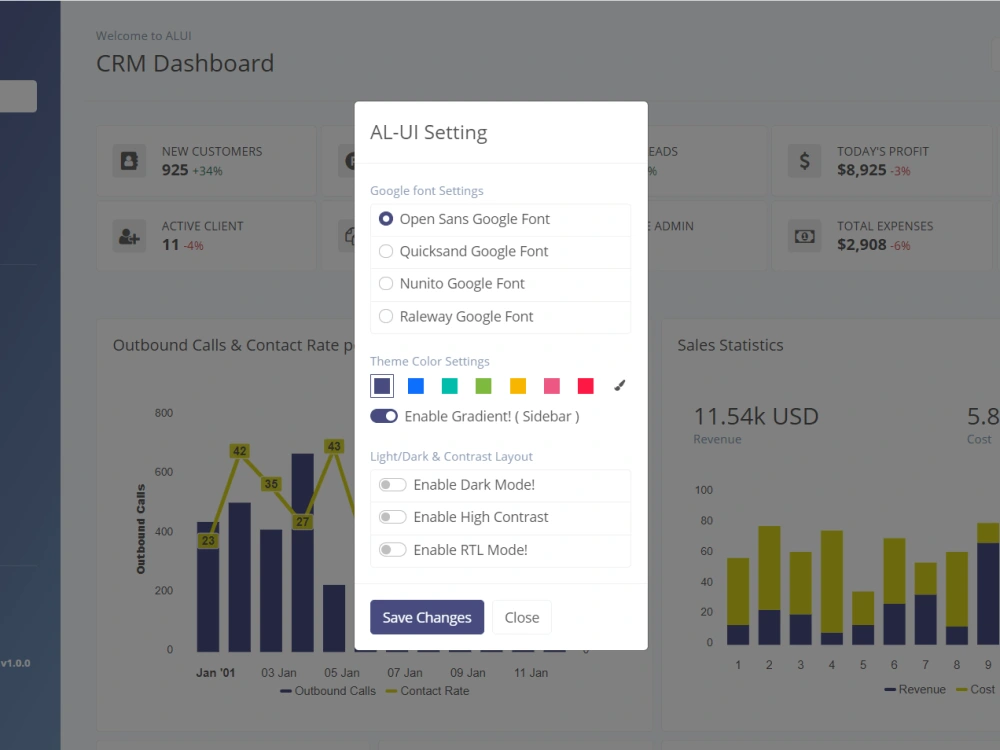
Task: Select the green theme color swatch
Action: [483, 386]
